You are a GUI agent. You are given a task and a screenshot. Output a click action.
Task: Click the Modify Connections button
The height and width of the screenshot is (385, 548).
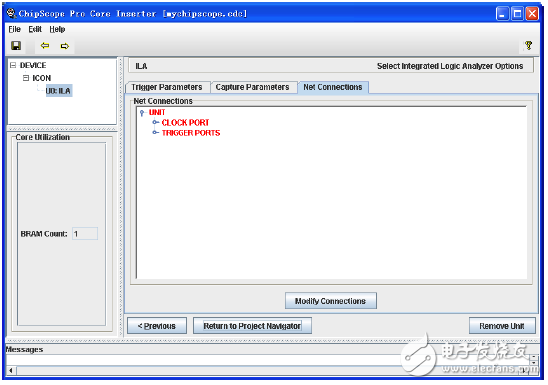[x=331, y=301]
